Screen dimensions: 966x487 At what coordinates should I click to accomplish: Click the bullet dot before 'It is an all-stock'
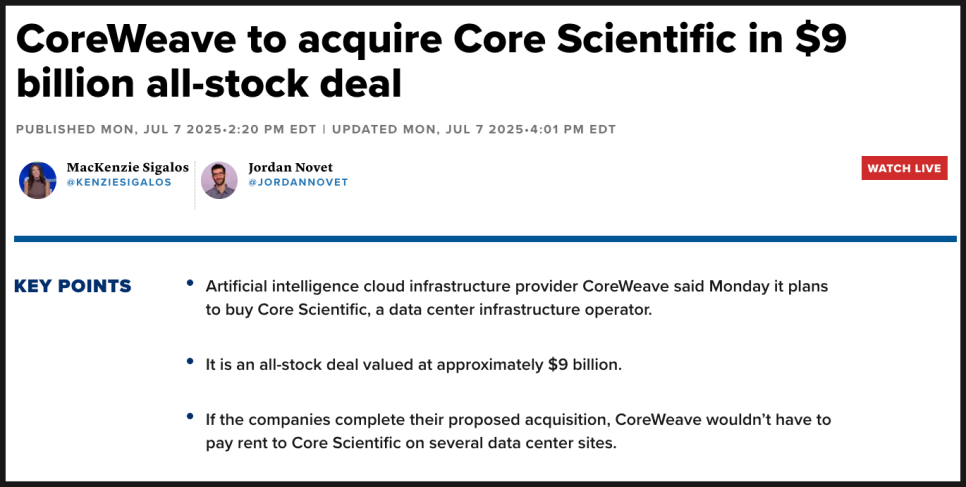[x=190, y=361]
